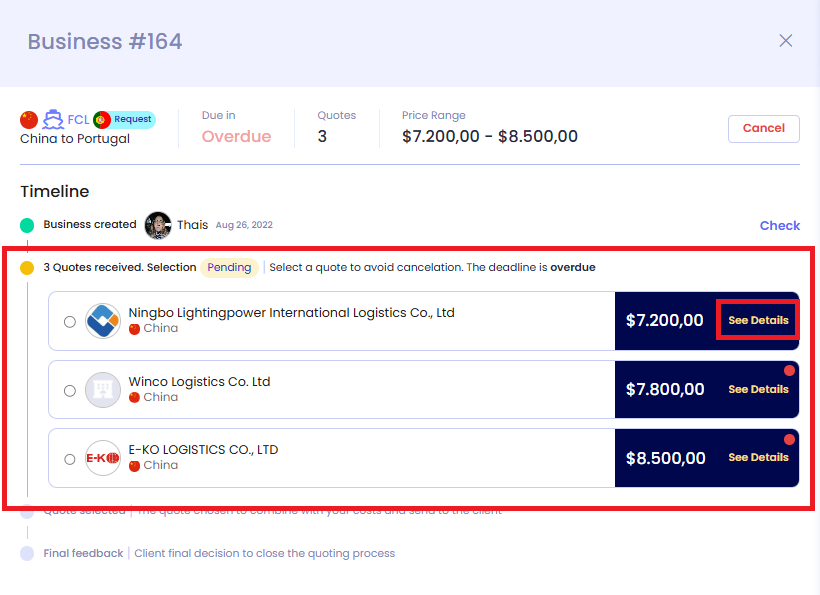Image resolution: width=820 pixels, height=595 pixels.
Task: Click the green Business created timeline marker
Action: 27,225
